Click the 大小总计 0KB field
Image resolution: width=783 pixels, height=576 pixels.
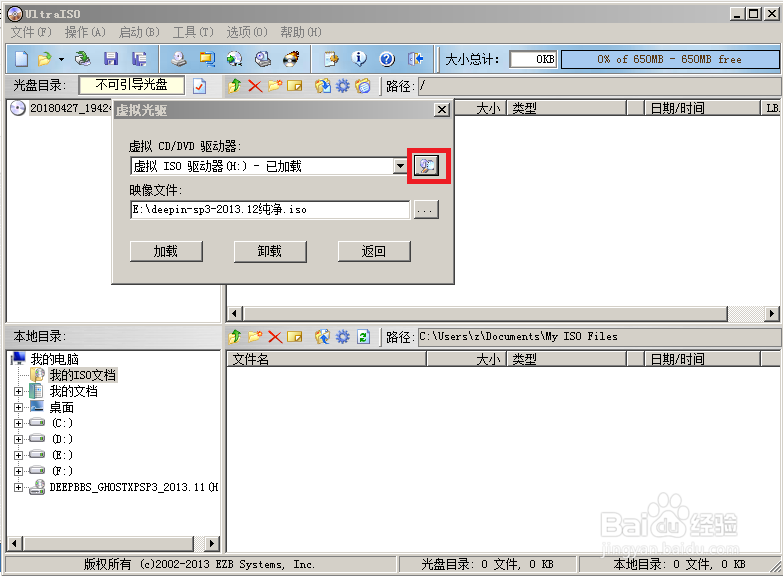coord(533,59)
